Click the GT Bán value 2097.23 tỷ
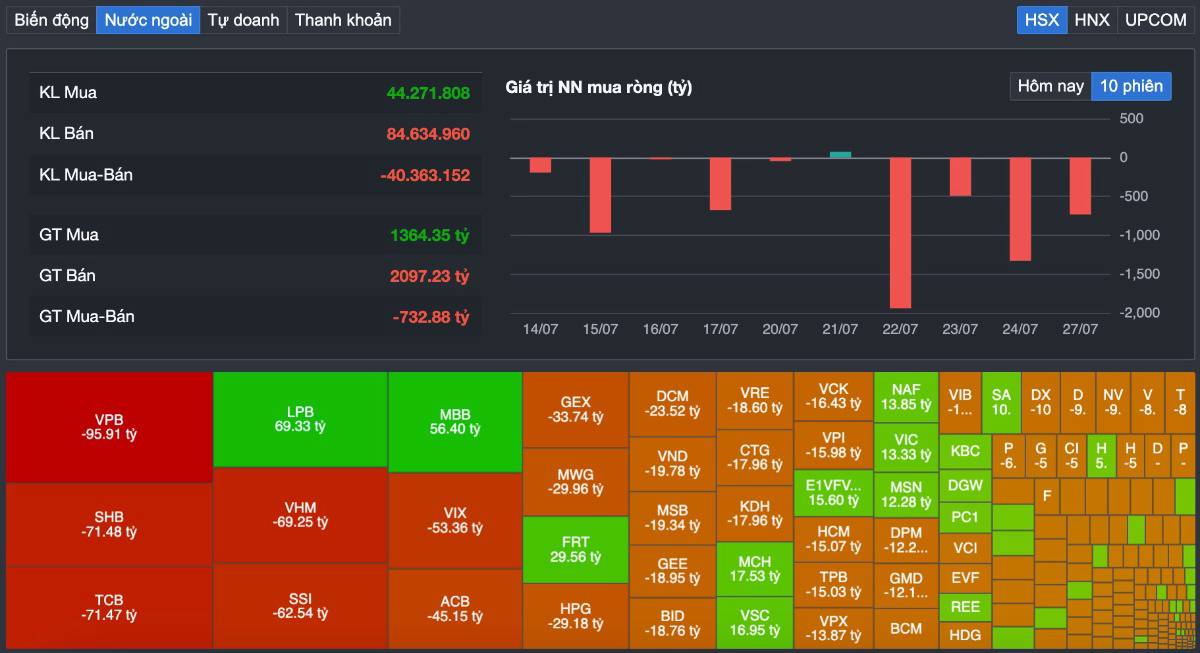This screenshot has height=653, width=1200. 430,275
